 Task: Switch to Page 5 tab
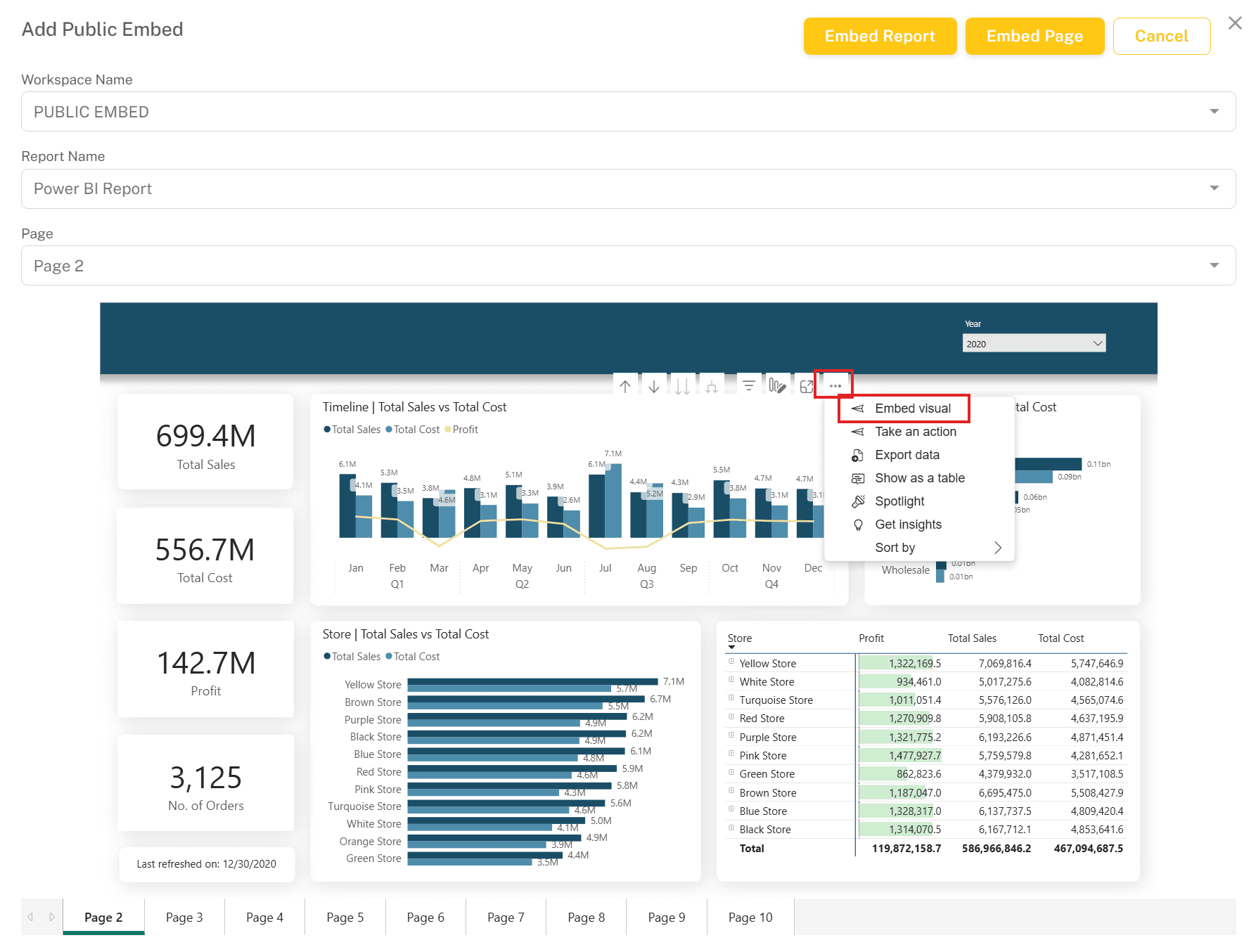coord(345,917)
